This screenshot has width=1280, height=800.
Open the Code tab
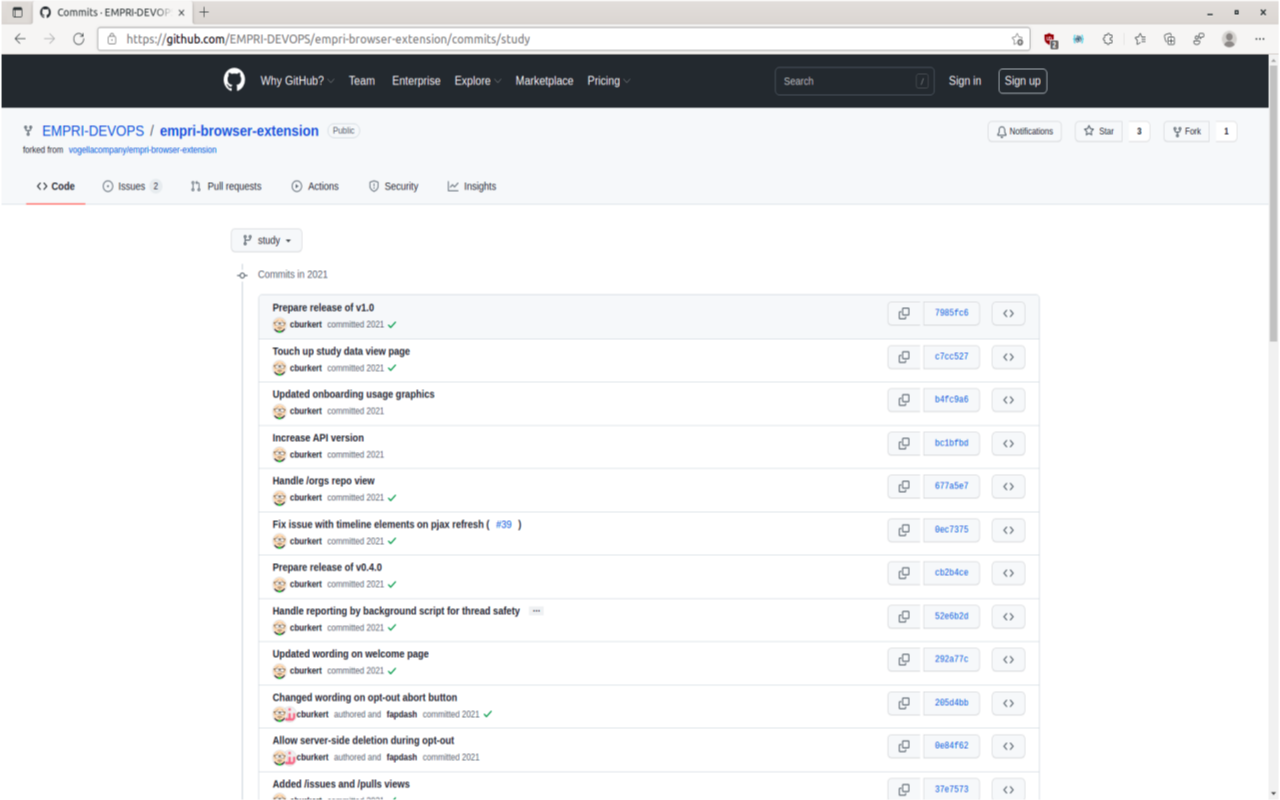[56, 186]
